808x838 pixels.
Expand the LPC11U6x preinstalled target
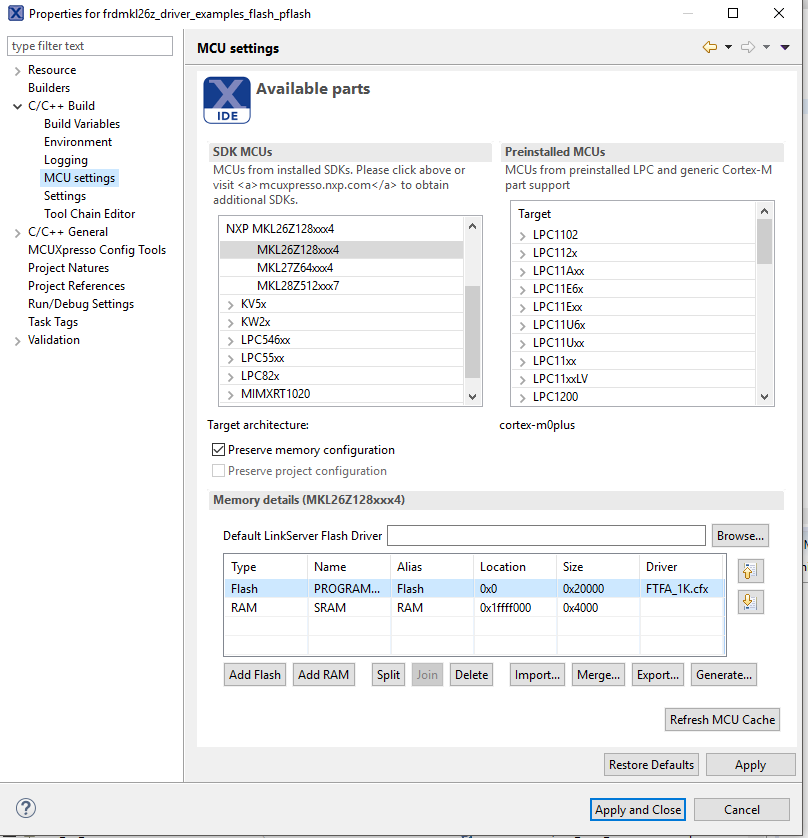523,325
